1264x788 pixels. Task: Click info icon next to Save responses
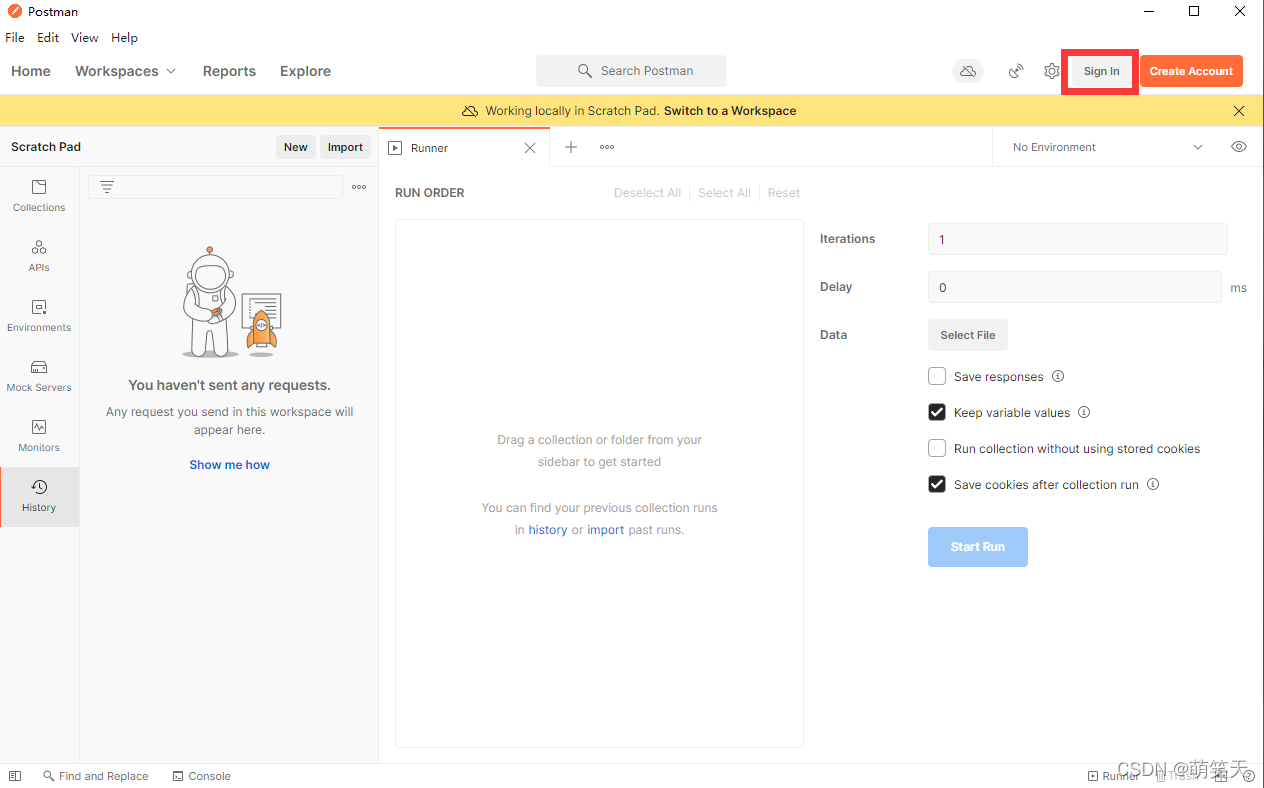coord(1058,377)
